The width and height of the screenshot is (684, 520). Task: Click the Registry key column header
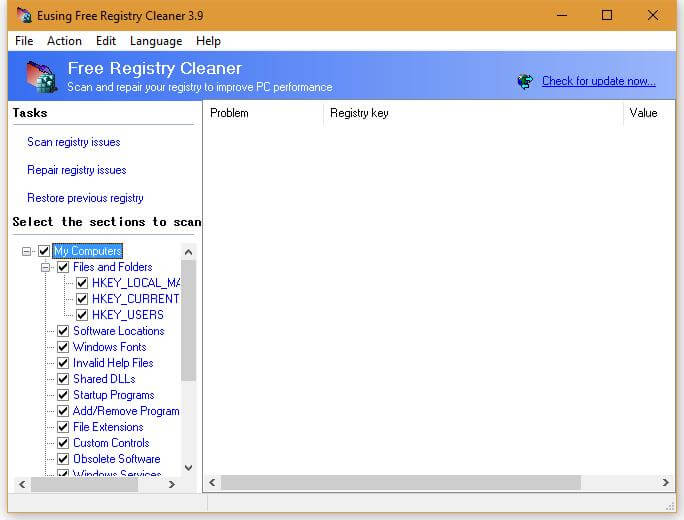click(473, 113)
